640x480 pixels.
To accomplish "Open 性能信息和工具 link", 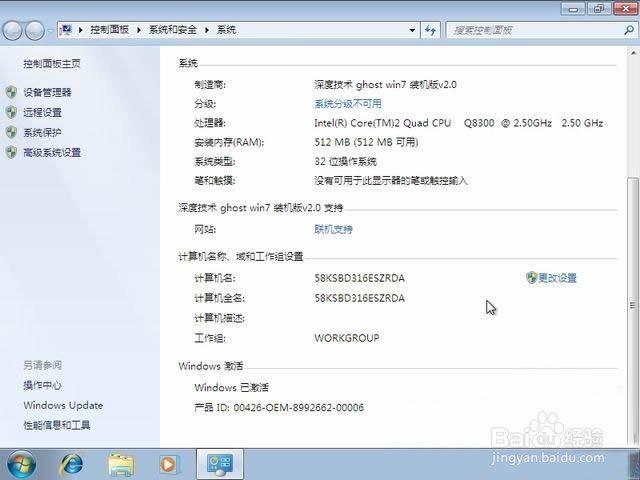I will tap(57, 425).
